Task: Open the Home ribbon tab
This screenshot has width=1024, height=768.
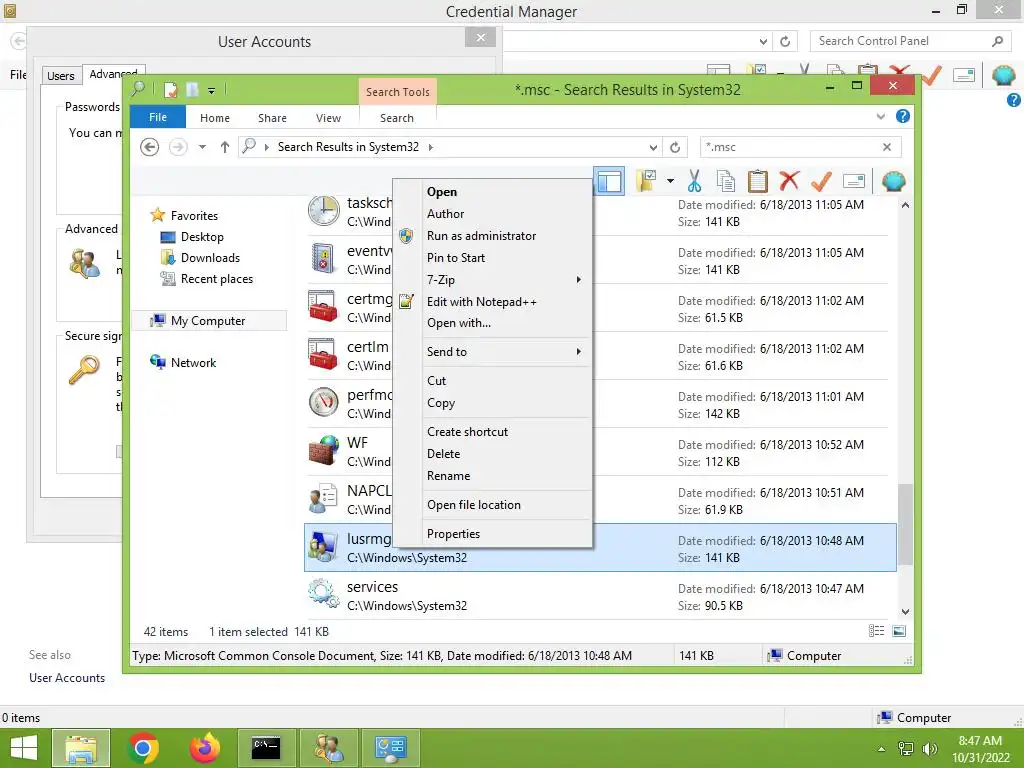Action: click(215, 118)
